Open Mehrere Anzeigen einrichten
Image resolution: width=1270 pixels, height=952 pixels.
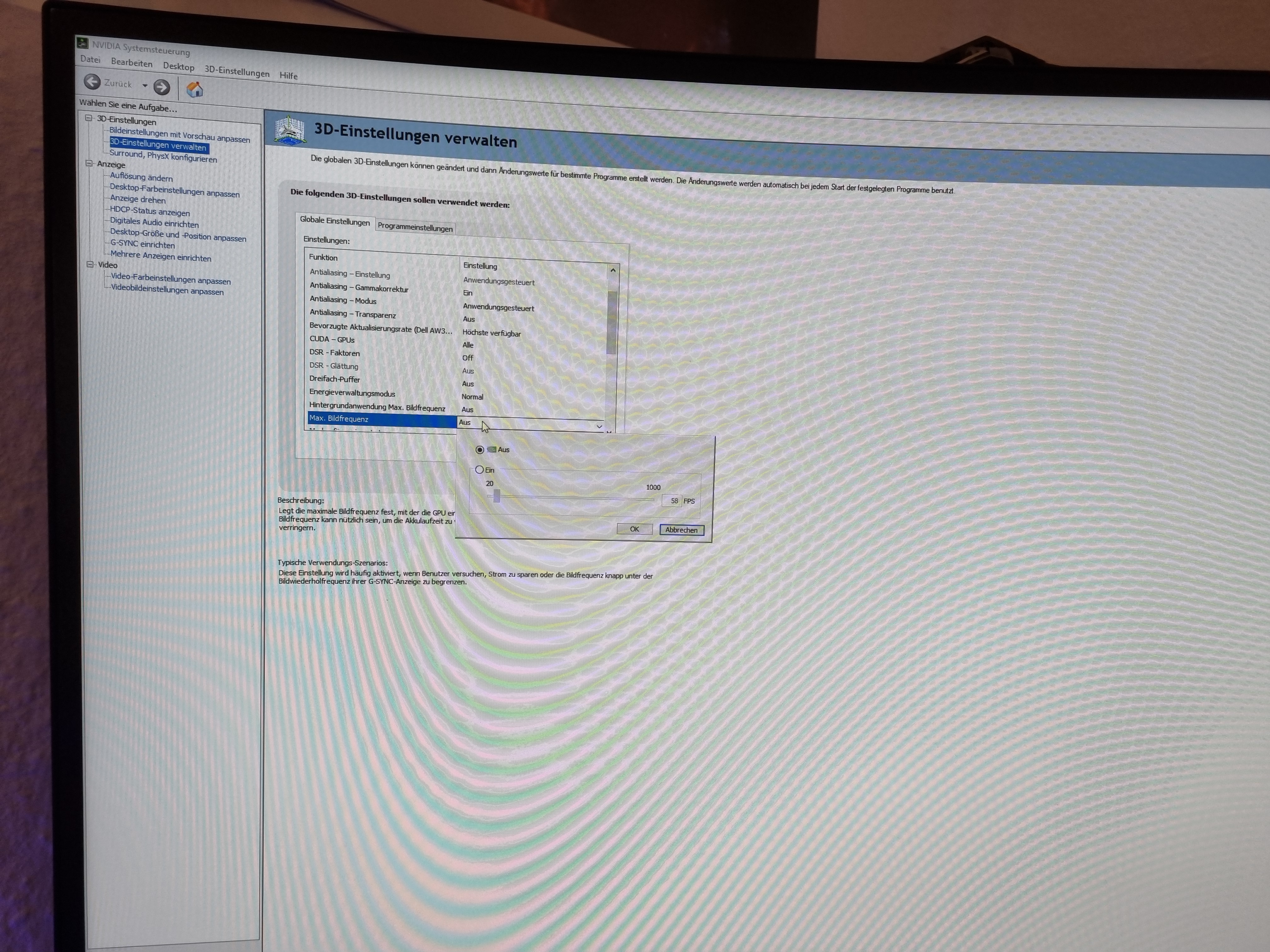click(161, 256)
